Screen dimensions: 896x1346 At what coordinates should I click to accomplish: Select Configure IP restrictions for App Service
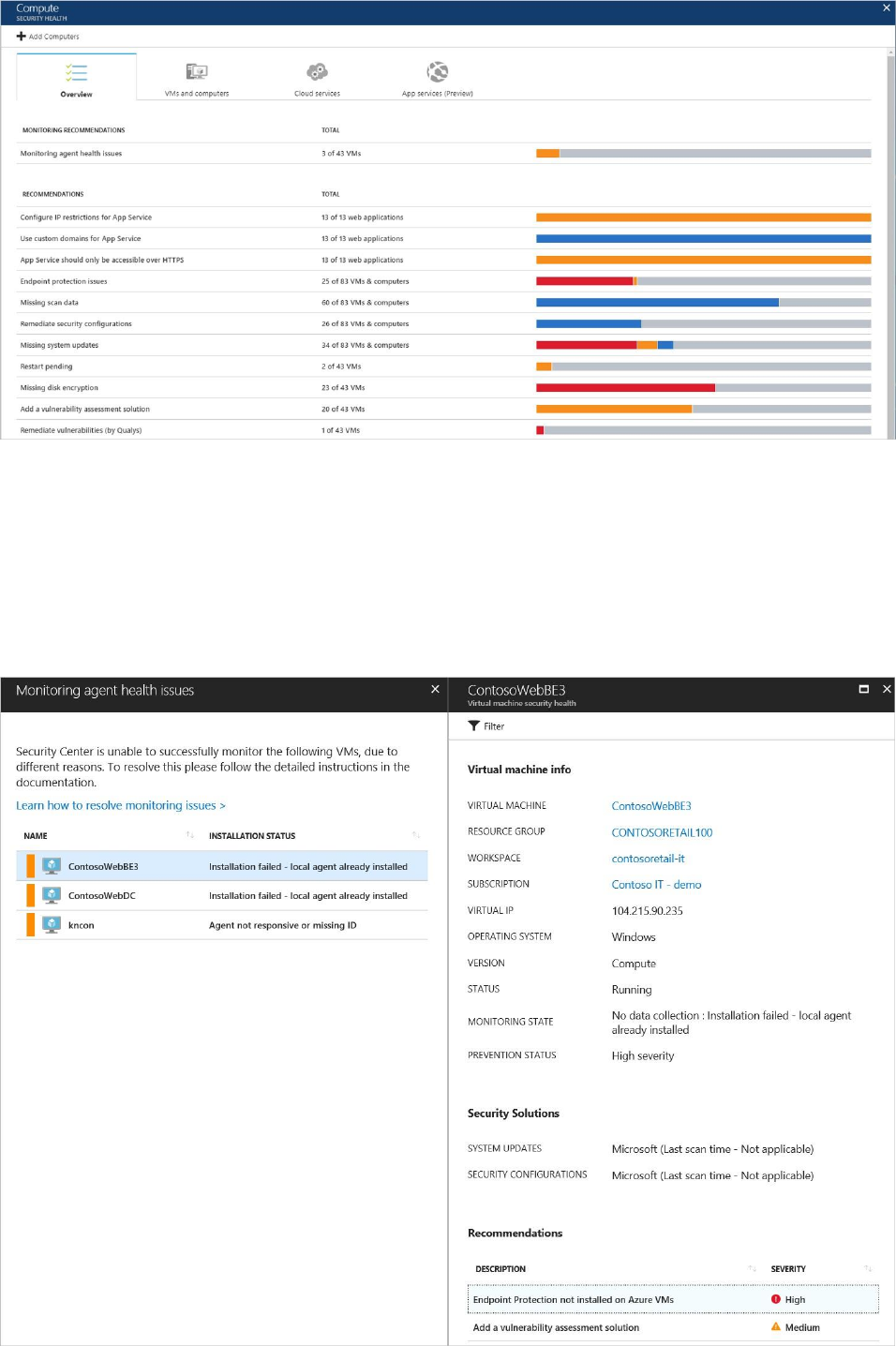[445, 217]
